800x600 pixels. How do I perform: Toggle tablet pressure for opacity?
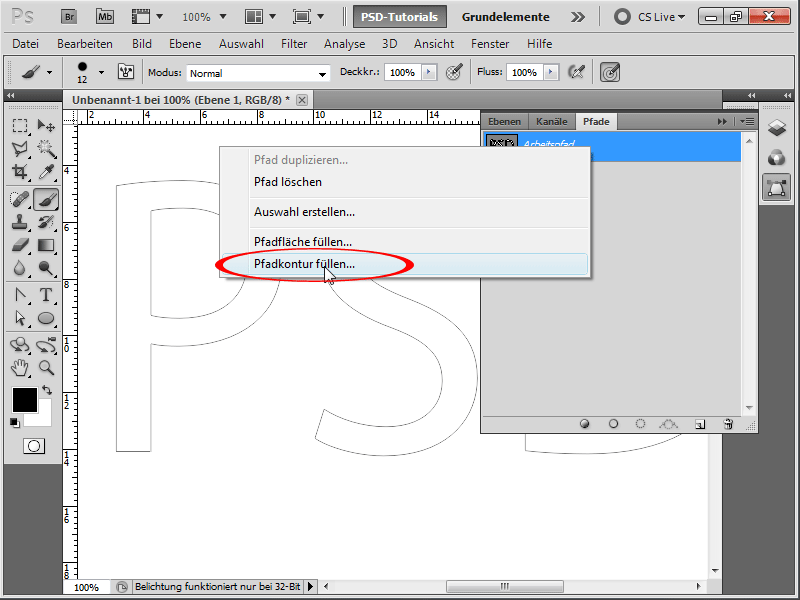tap(454, 72)
